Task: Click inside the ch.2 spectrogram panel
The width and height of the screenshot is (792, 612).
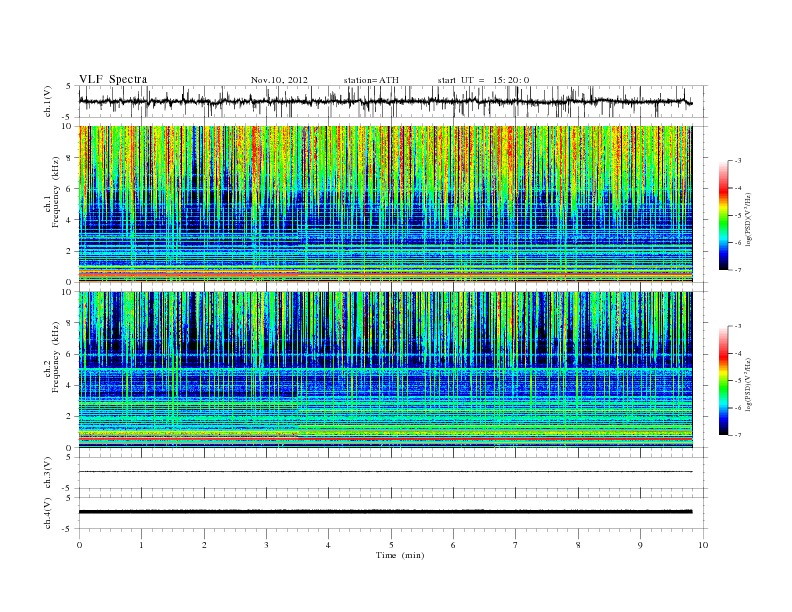Action: pyautogui.click(x=385, y=370)
